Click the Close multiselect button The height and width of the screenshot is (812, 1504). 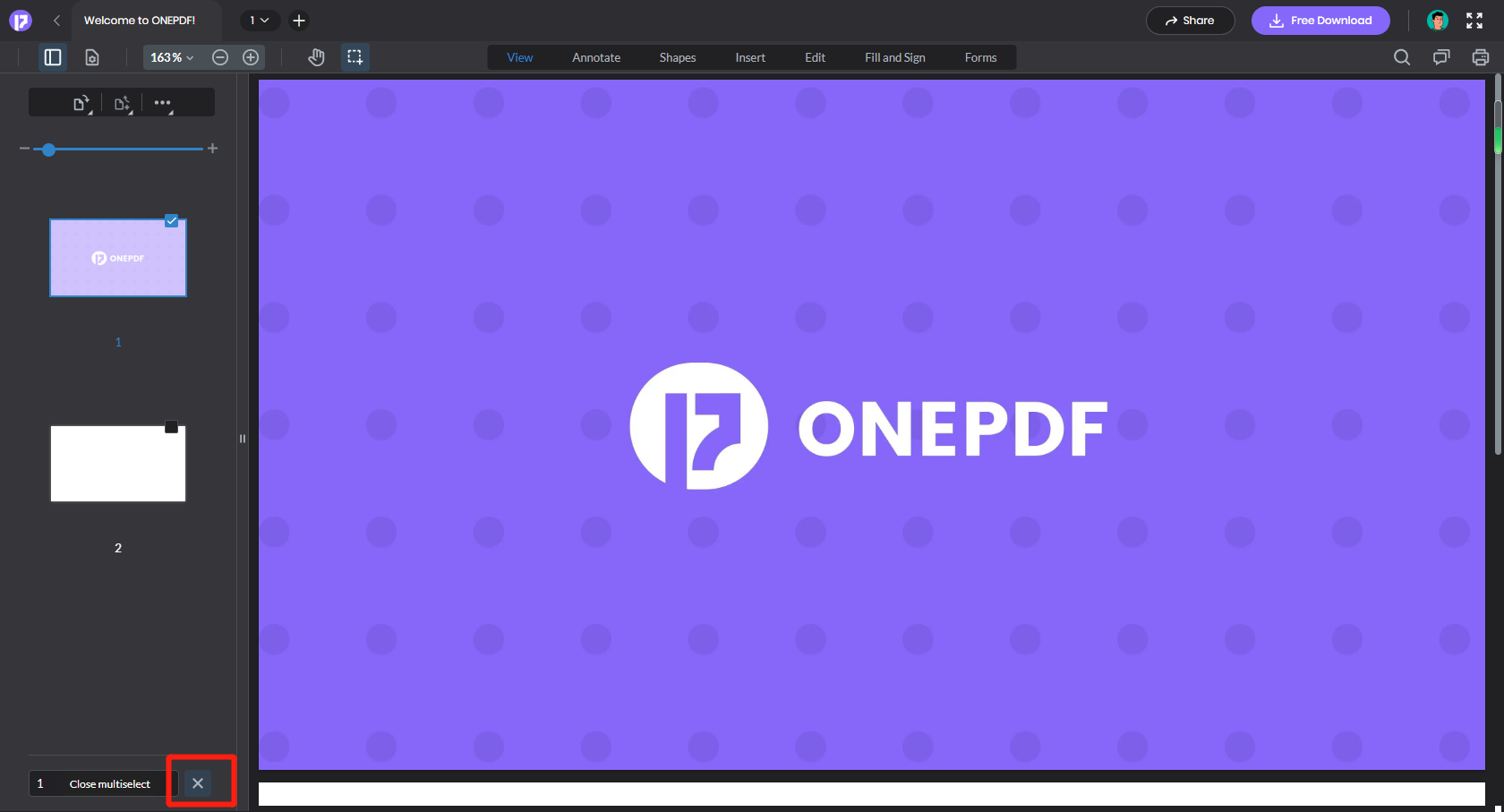[110, 784]
